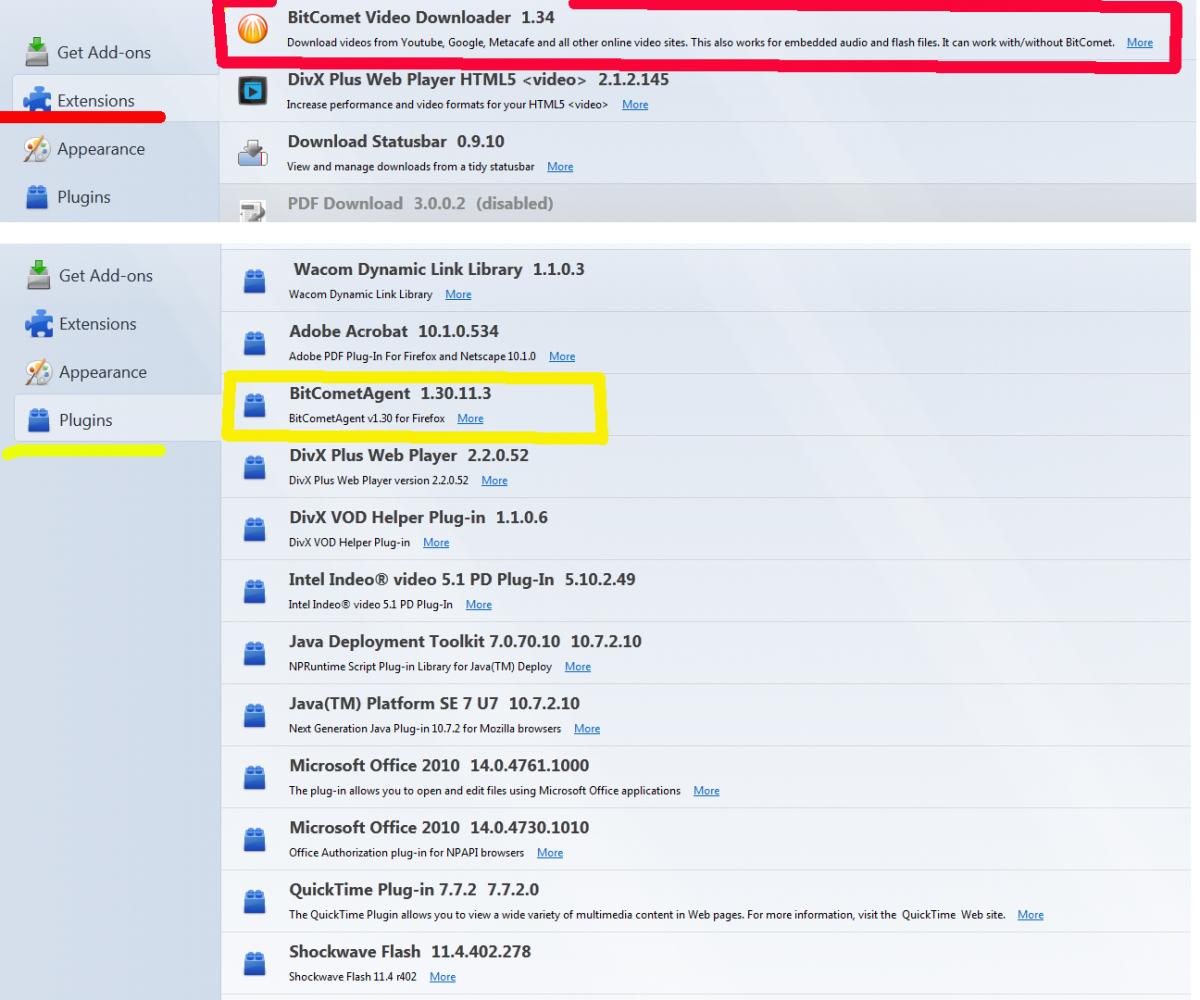Click More link under BitCometAgent
1200x1000 pixels.
pos(470,419)
